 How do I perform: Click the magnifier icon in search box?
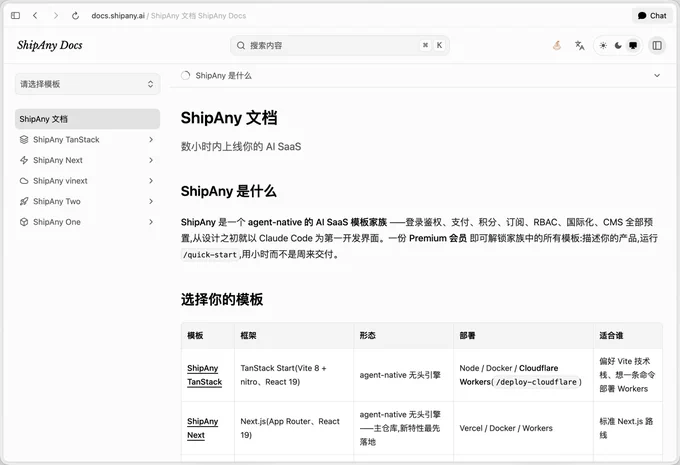(x=241, y=45)
